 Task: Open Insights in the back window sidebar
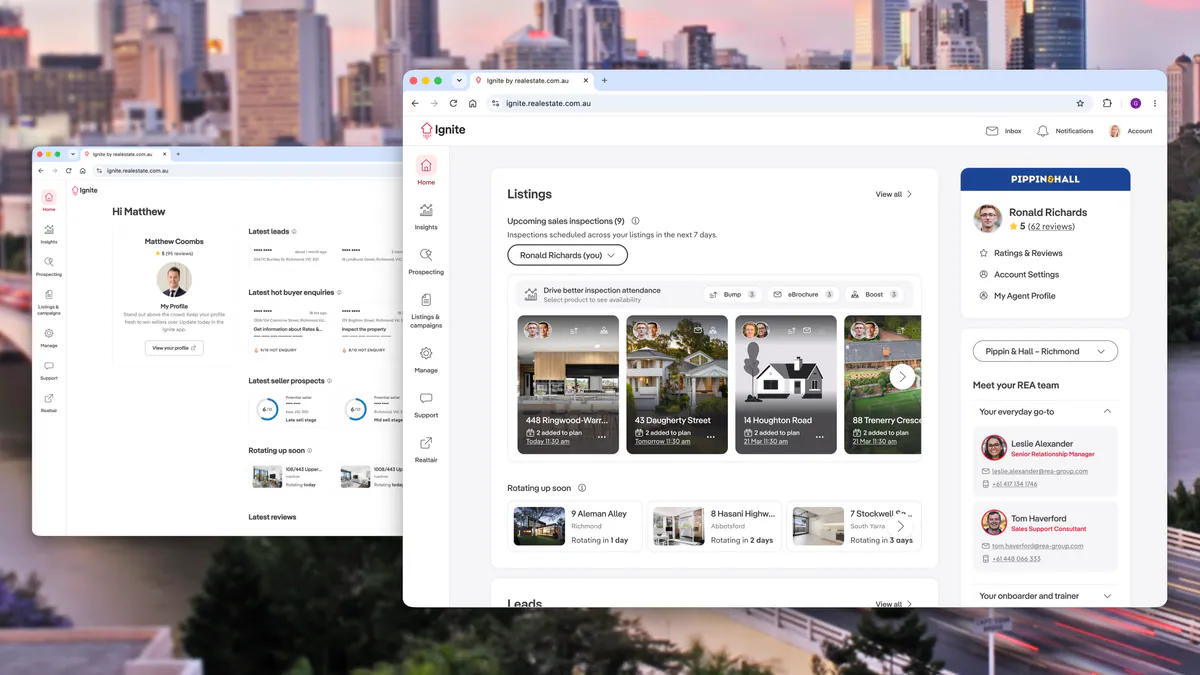(49, 233)
